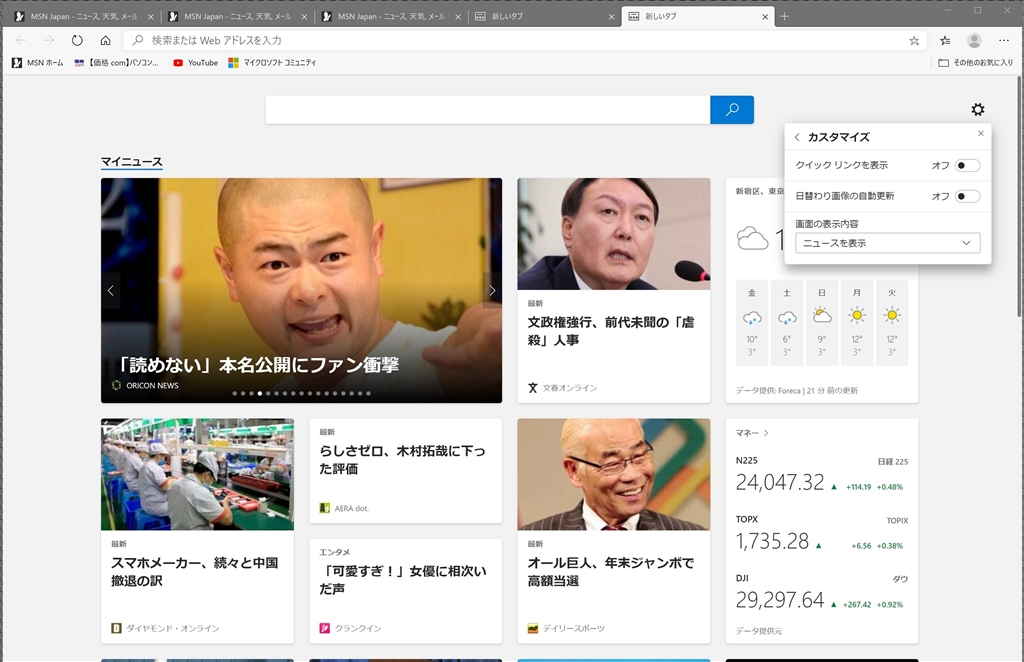Expand the マネー section chevron
This screenshot has width=1024, height=662.
coord(766,433)
